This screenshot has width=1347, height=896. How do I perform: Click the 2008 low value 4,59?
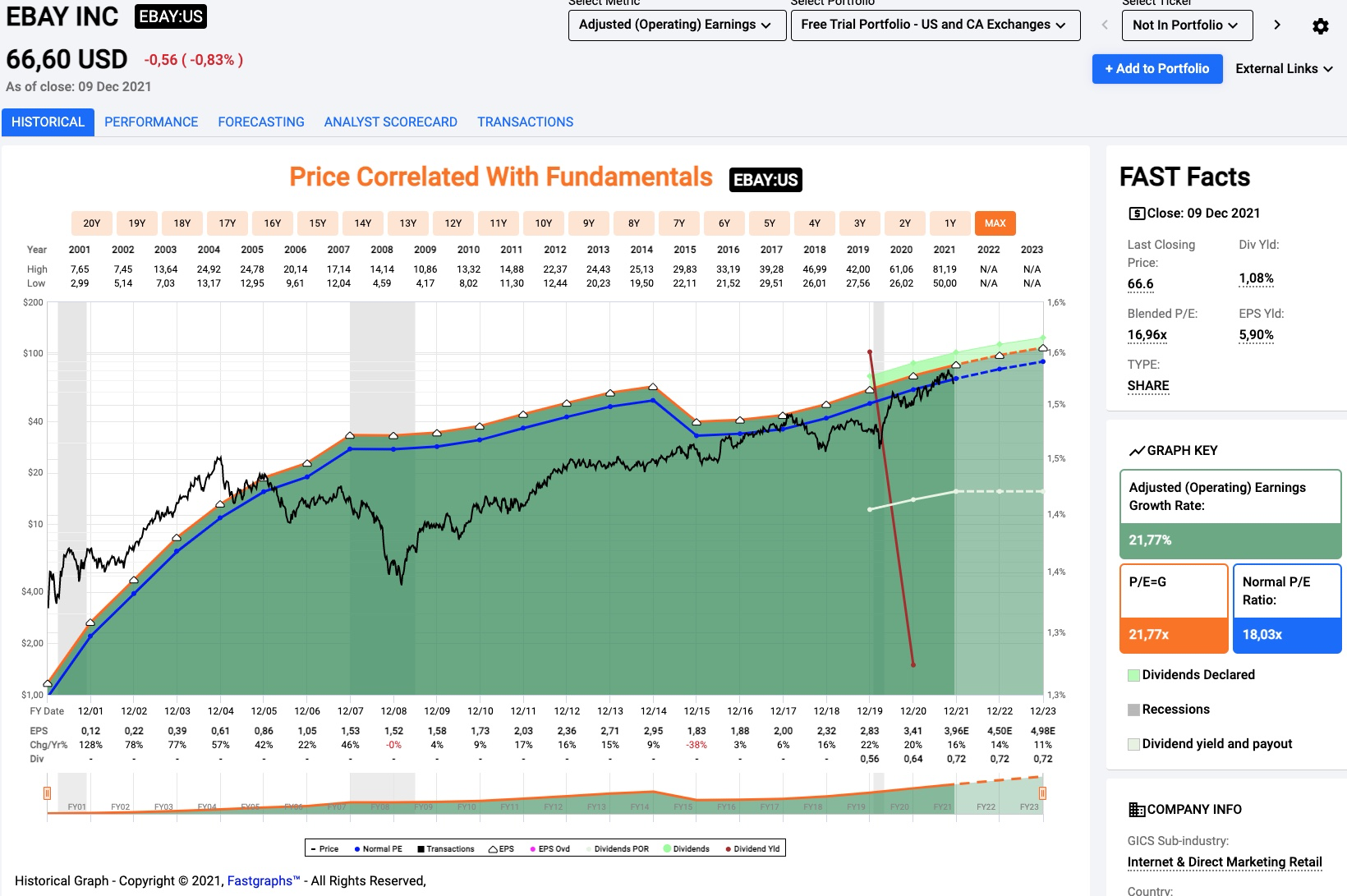click(382, 283)
